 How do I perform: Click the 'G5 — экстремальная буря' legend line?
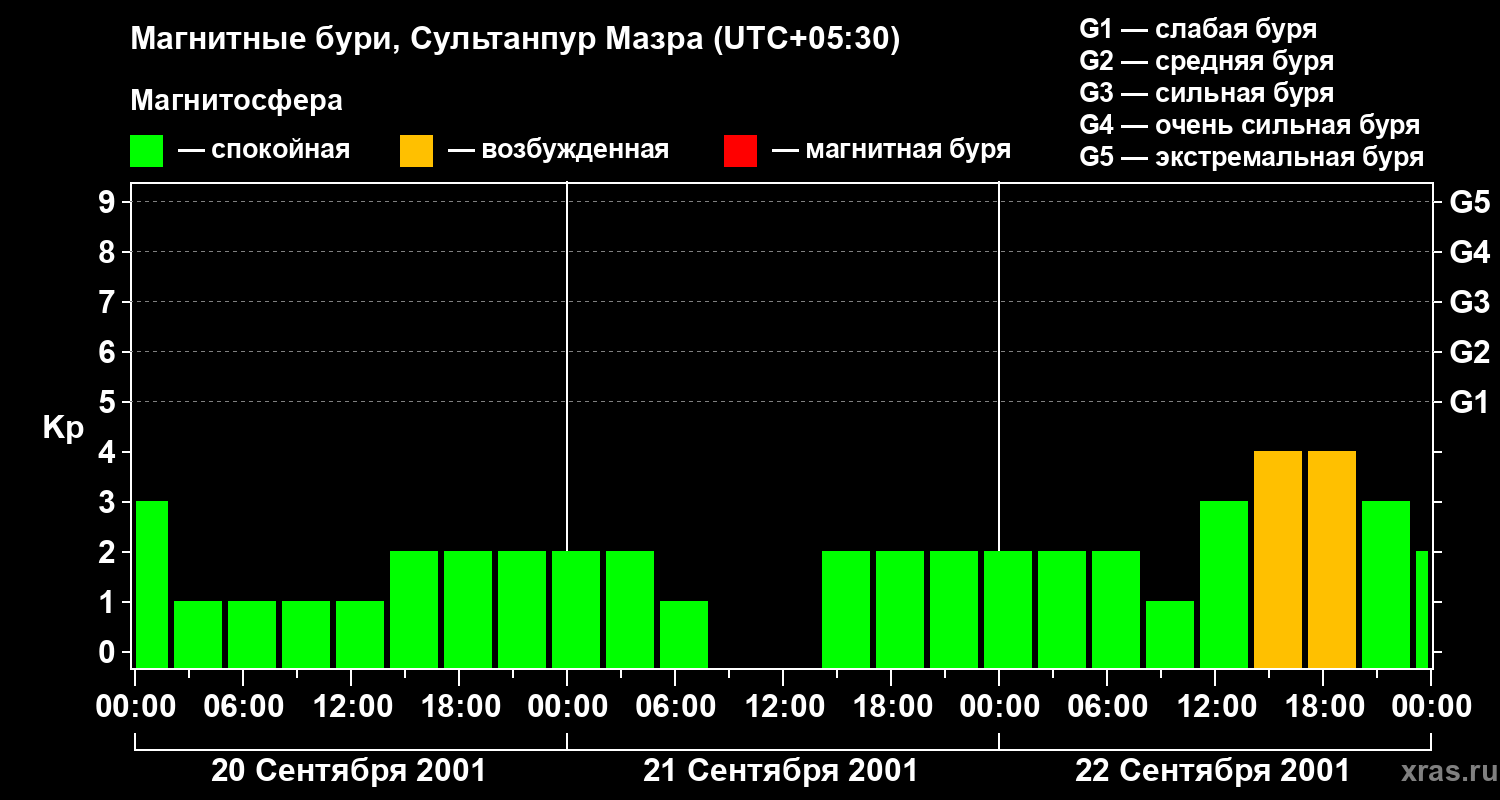(1252, 157)
